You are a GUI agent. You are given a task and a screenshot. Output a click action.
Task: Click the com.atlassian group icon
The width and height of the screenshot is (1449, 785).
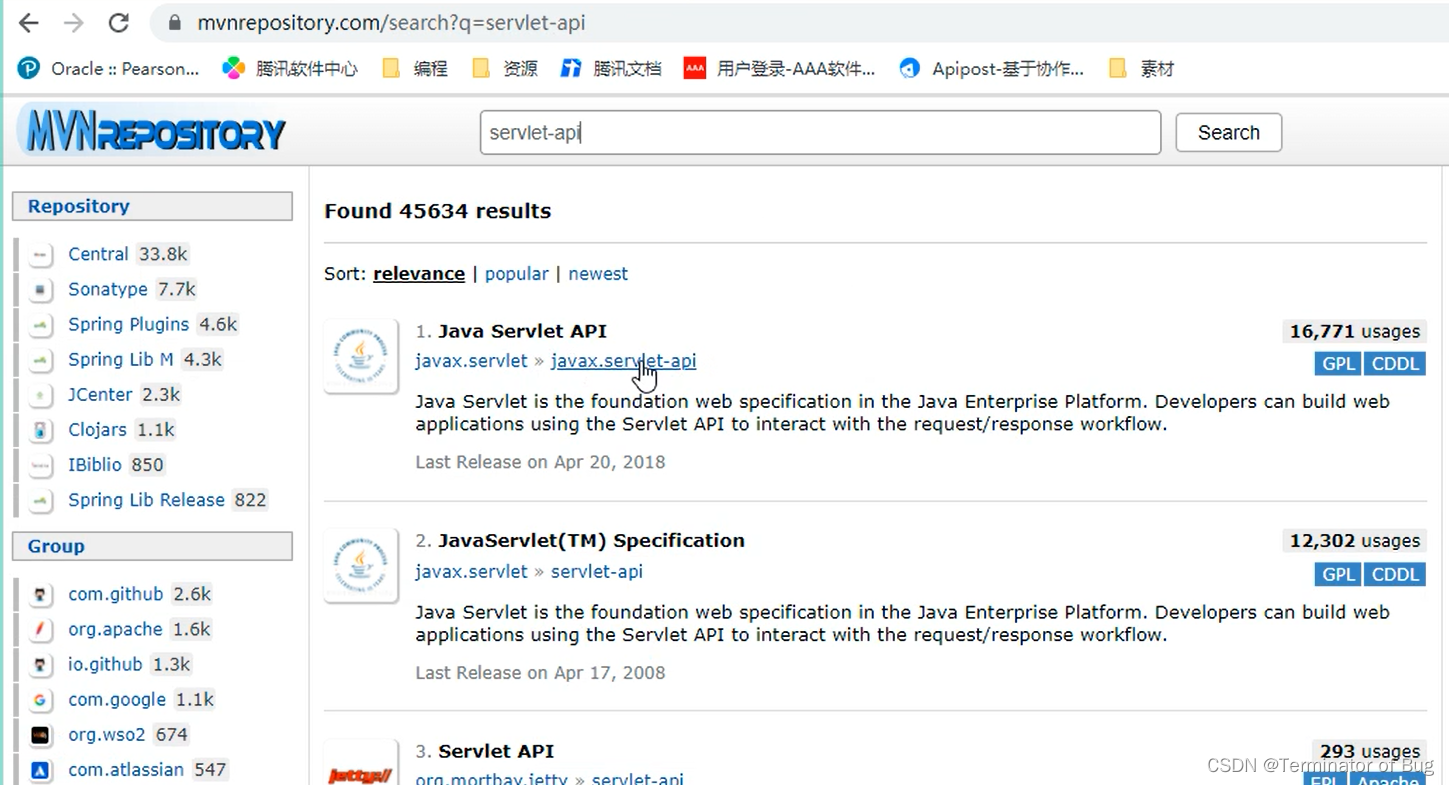click(x=40, y=770)
